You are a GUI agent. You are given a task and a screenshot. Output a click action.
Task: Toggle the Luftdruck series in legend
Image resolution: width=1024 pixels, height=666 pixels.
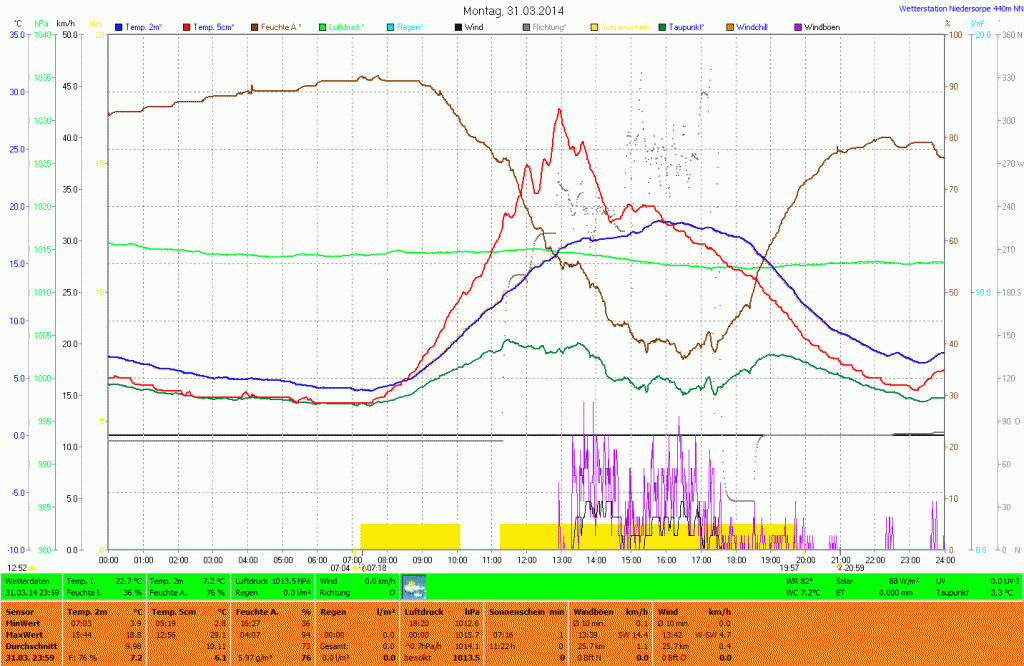(x=347, y=26)
